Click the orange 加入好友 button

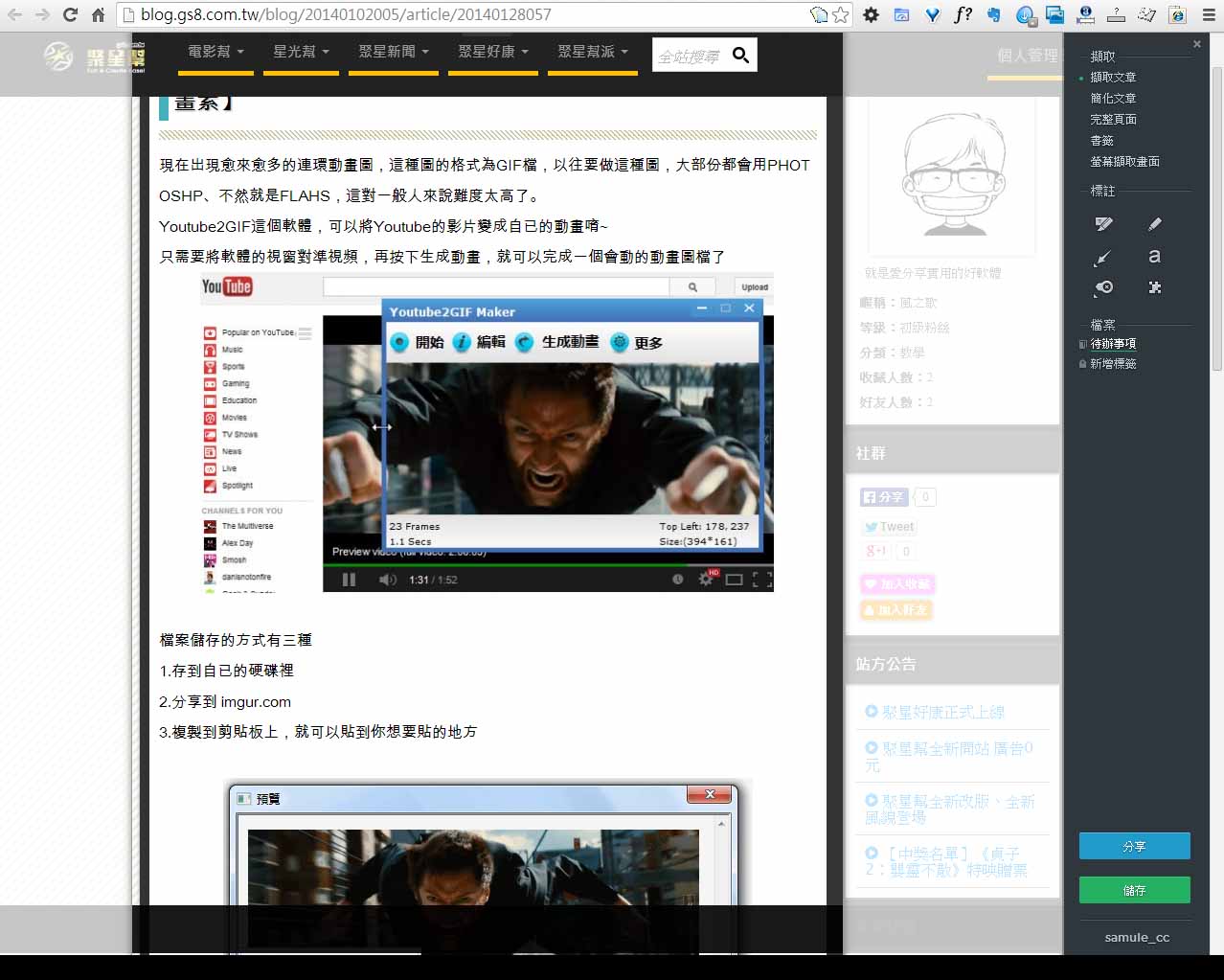tap(896, 609)
